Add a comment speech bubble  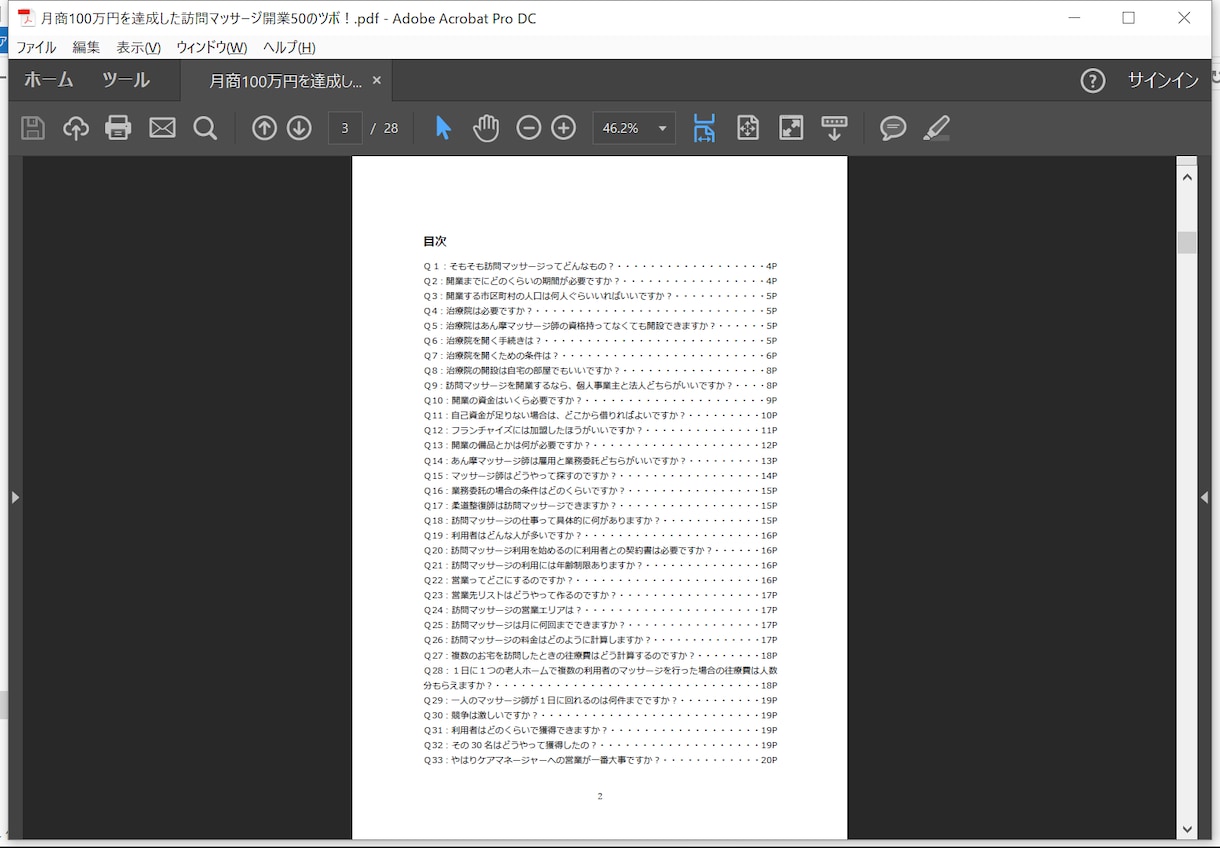[x=893, y=128]
